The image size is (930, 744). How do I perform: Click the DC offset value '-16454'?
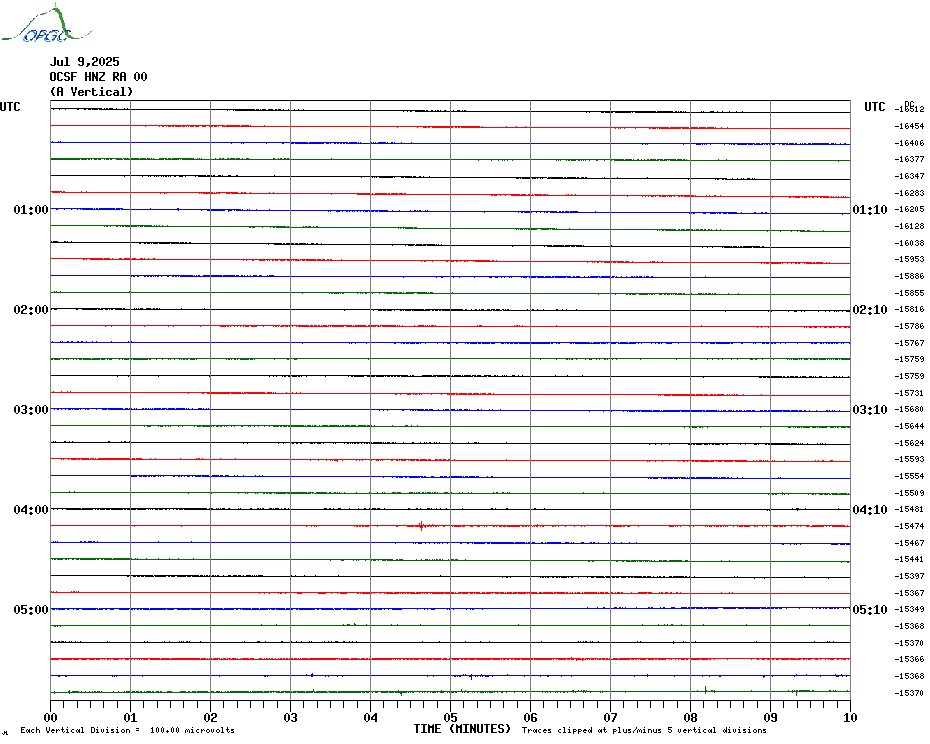point(909,126)
